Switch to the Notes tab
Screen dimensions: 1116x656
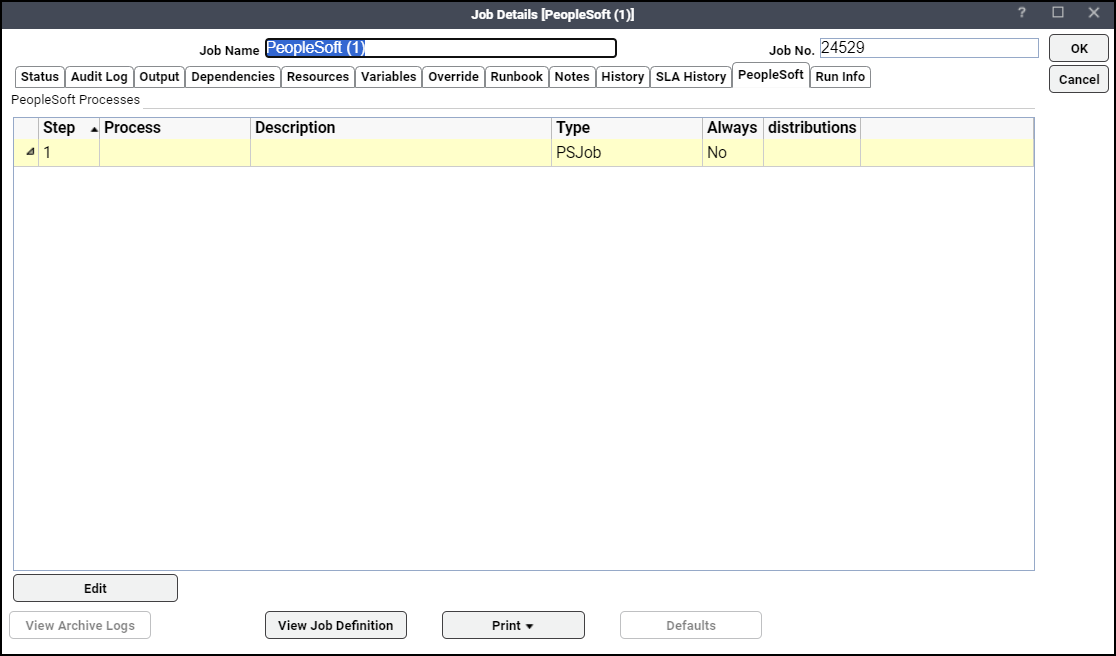pyautogui.click(x=572, y=77)
